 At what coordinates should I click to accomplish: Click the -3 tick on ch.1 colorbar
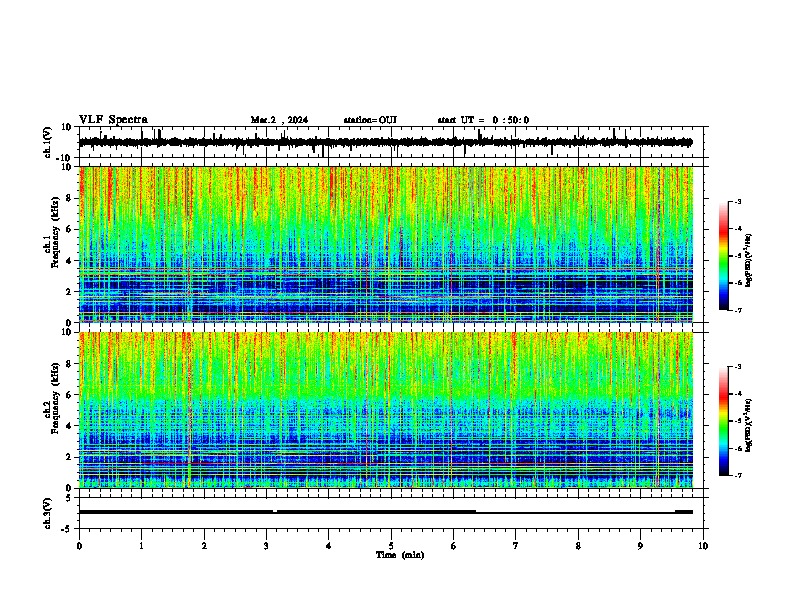737,202
